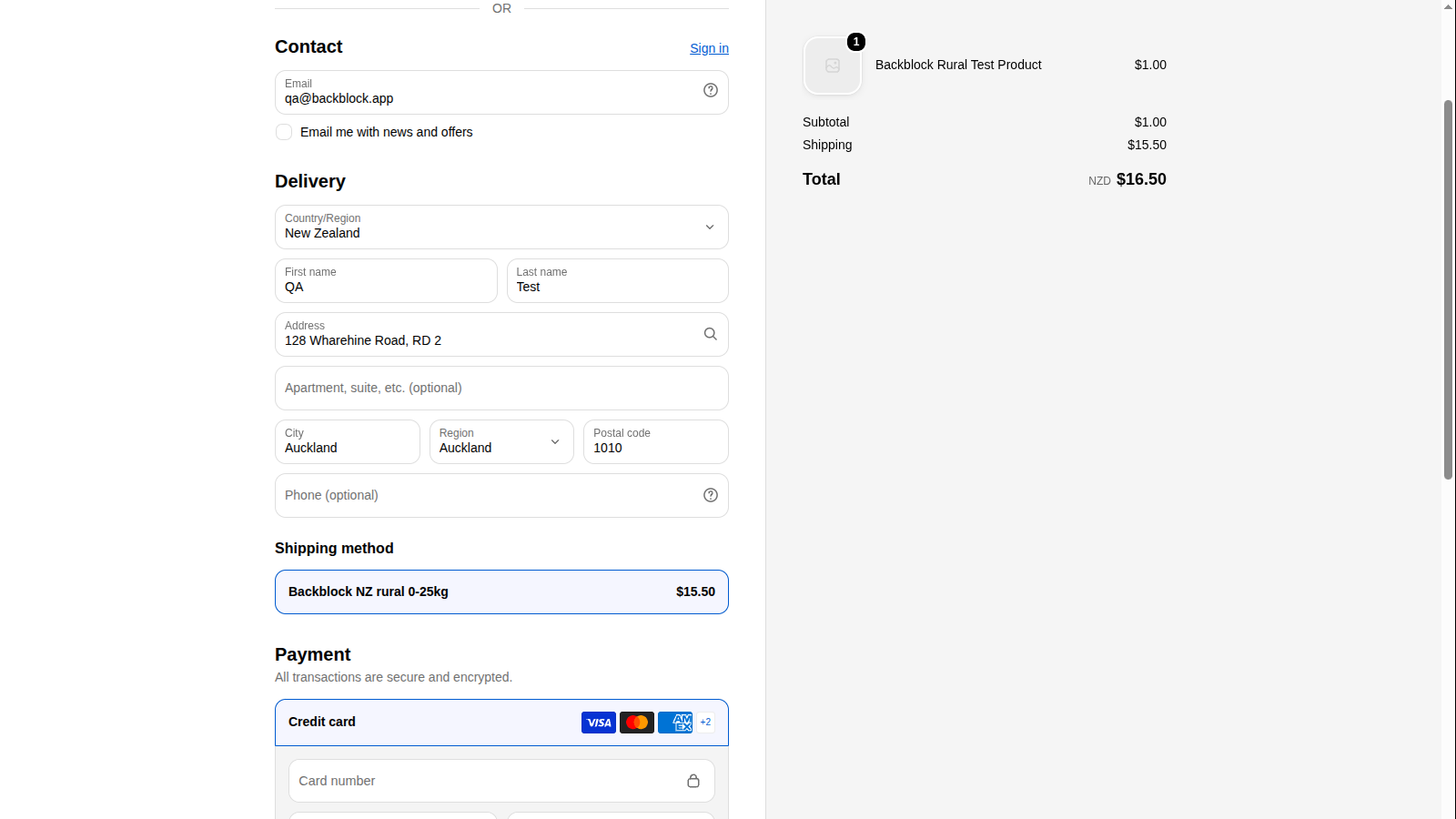The image size is (1456, 819).
Task: Click the +2 more cards badge
Action: click(705, 723)
